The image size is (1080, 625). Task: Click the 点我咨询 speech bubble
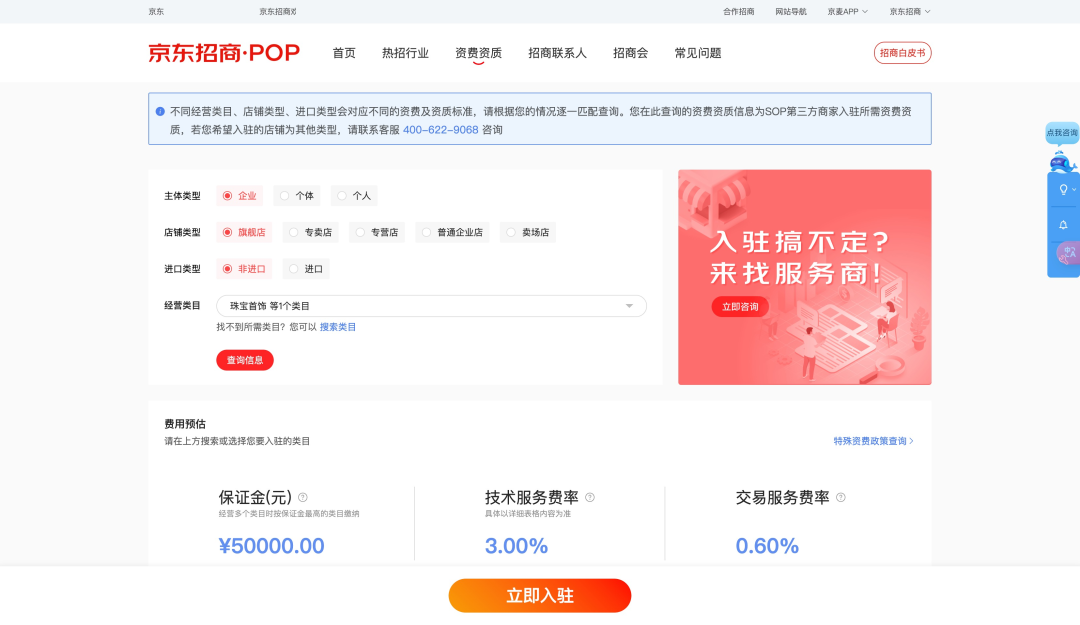1062,132
